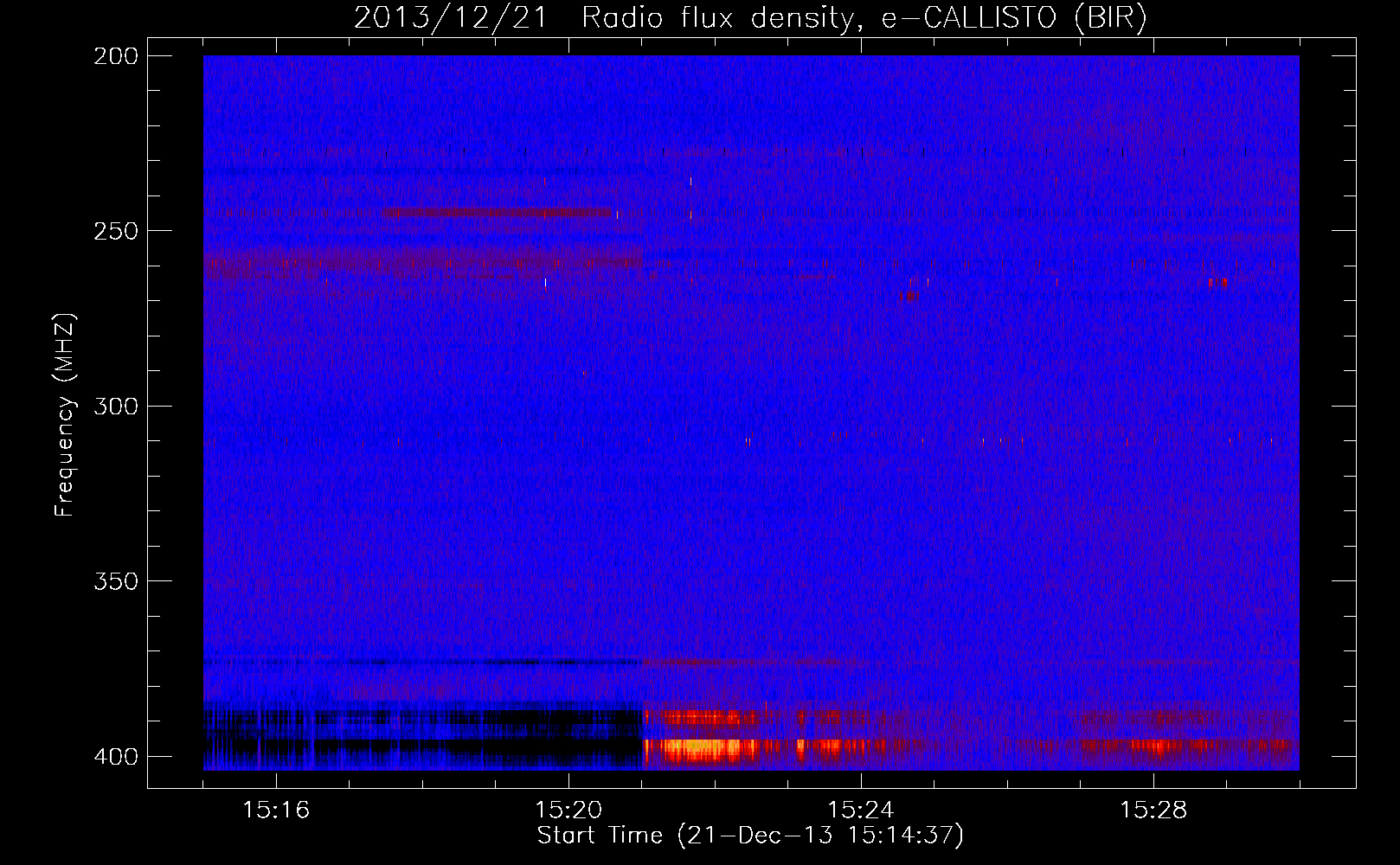Click the '400' frequency tick label

pyautogui.click(x=115, y=756)
